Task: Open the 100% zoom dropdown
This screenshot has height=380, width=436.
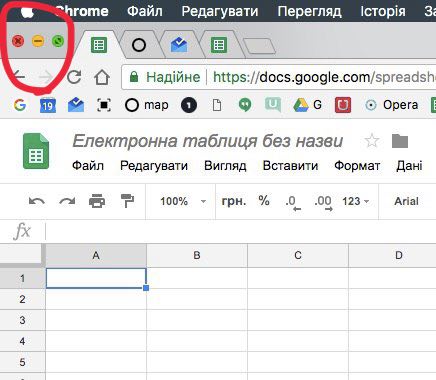Action: (x=183, y=201)
